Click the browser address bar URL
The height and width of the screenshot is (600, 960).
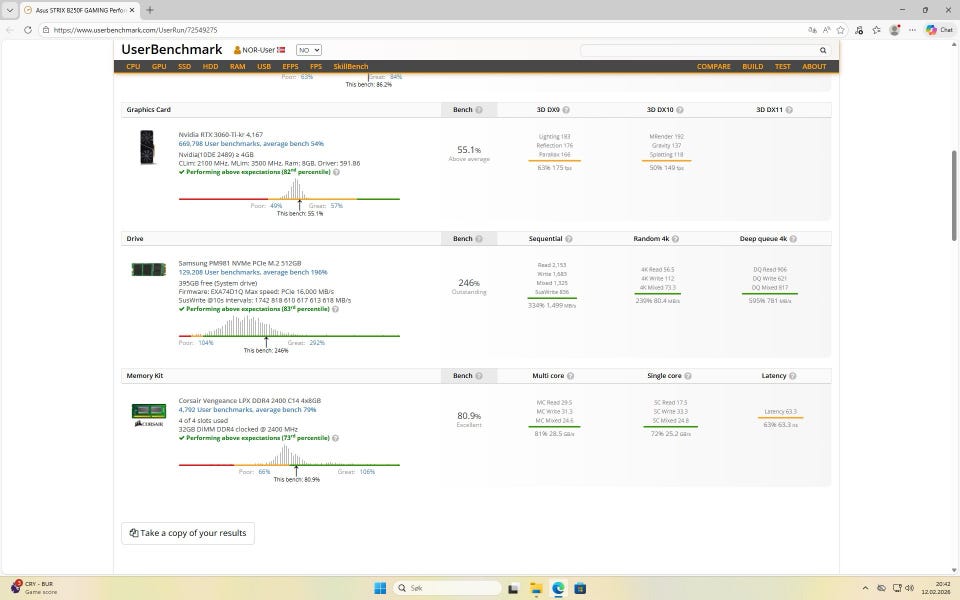coord(135,30)
